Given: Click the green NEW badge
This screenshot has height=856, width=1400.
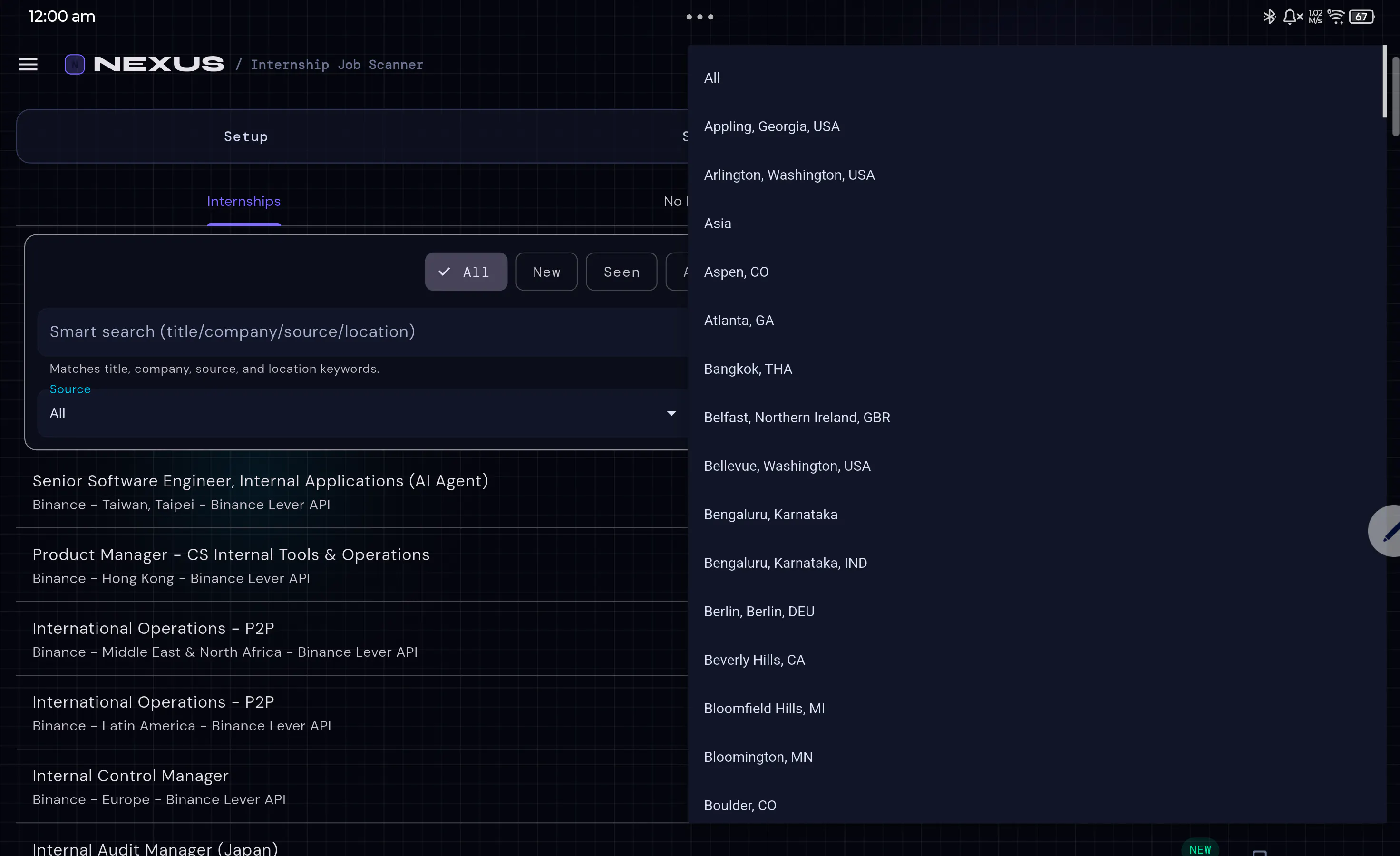Looking at the screenshot, I should point(1200,848).
